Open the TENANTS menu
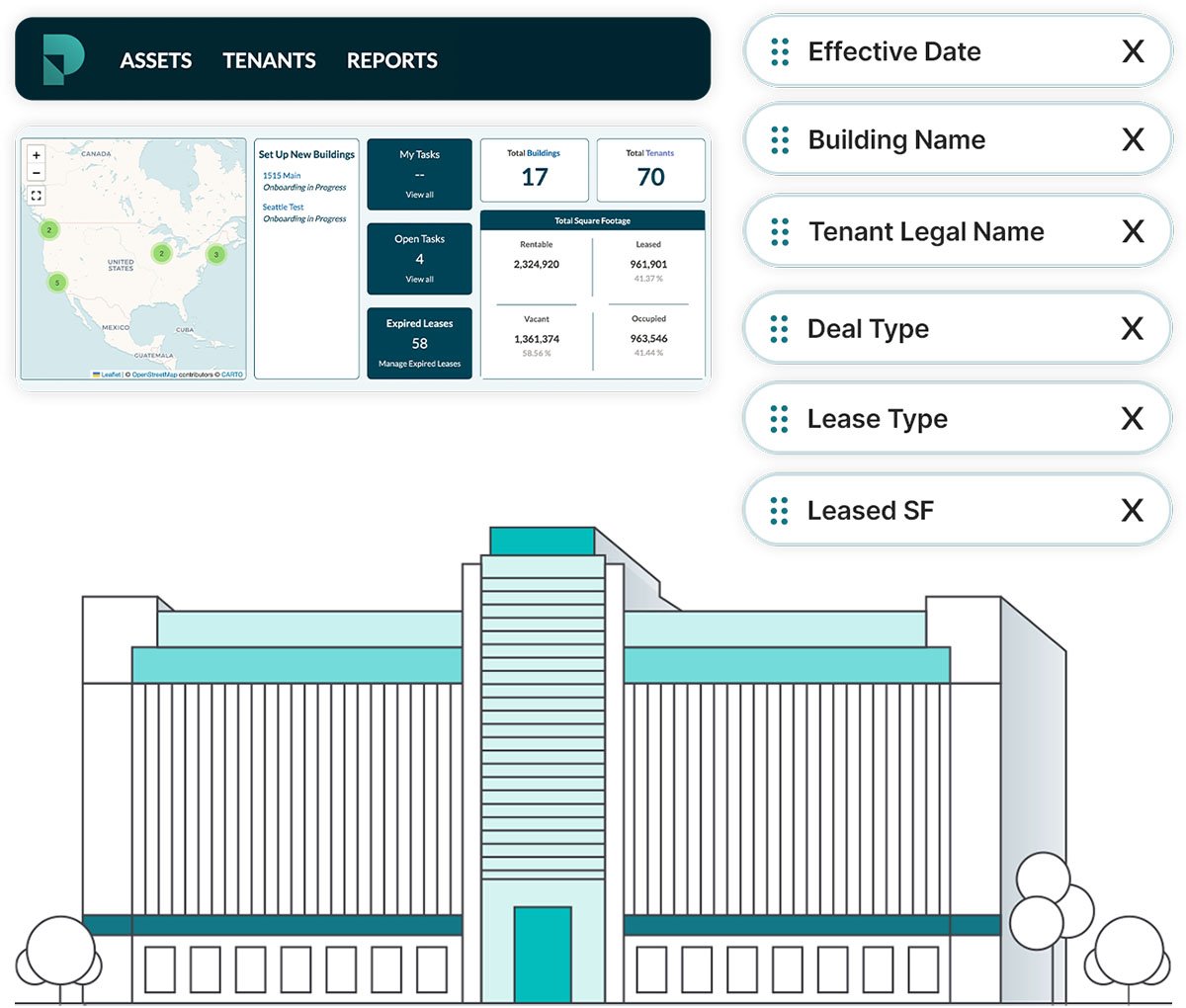The image size is (1186, 1008). [x=269, y=60]
